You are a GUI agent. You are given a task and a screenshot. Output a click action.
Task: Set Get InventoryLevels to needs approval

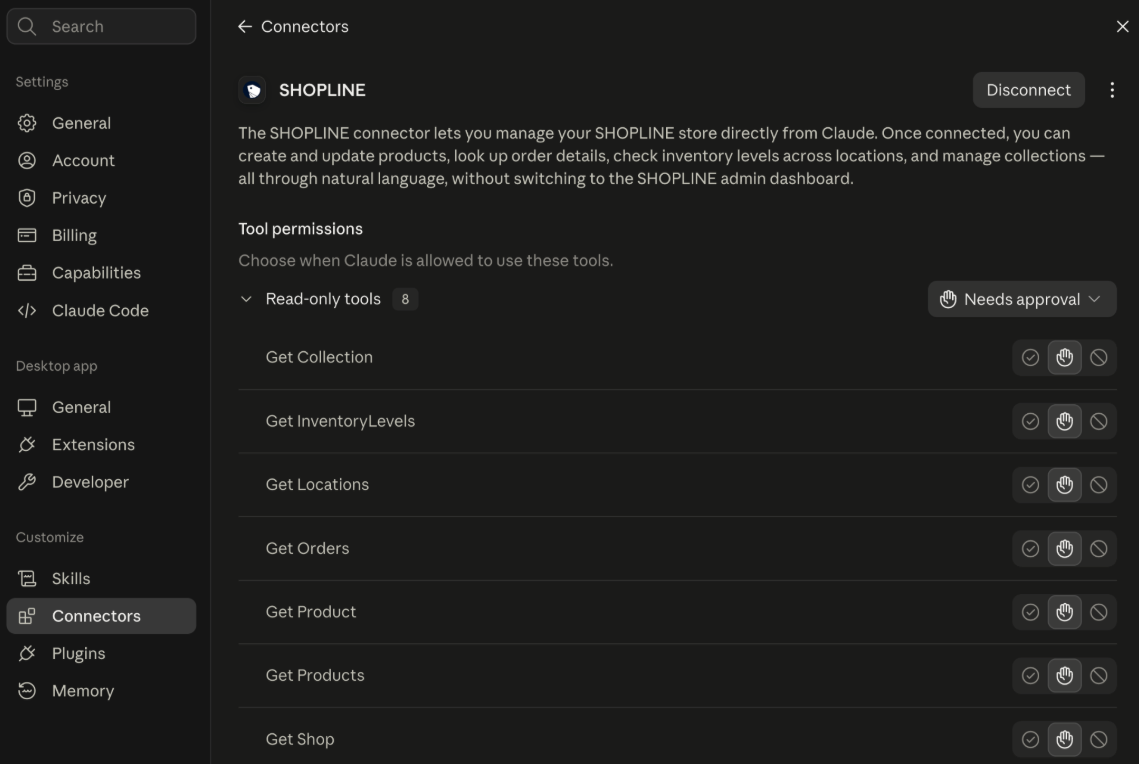(x=1064, y=421)
